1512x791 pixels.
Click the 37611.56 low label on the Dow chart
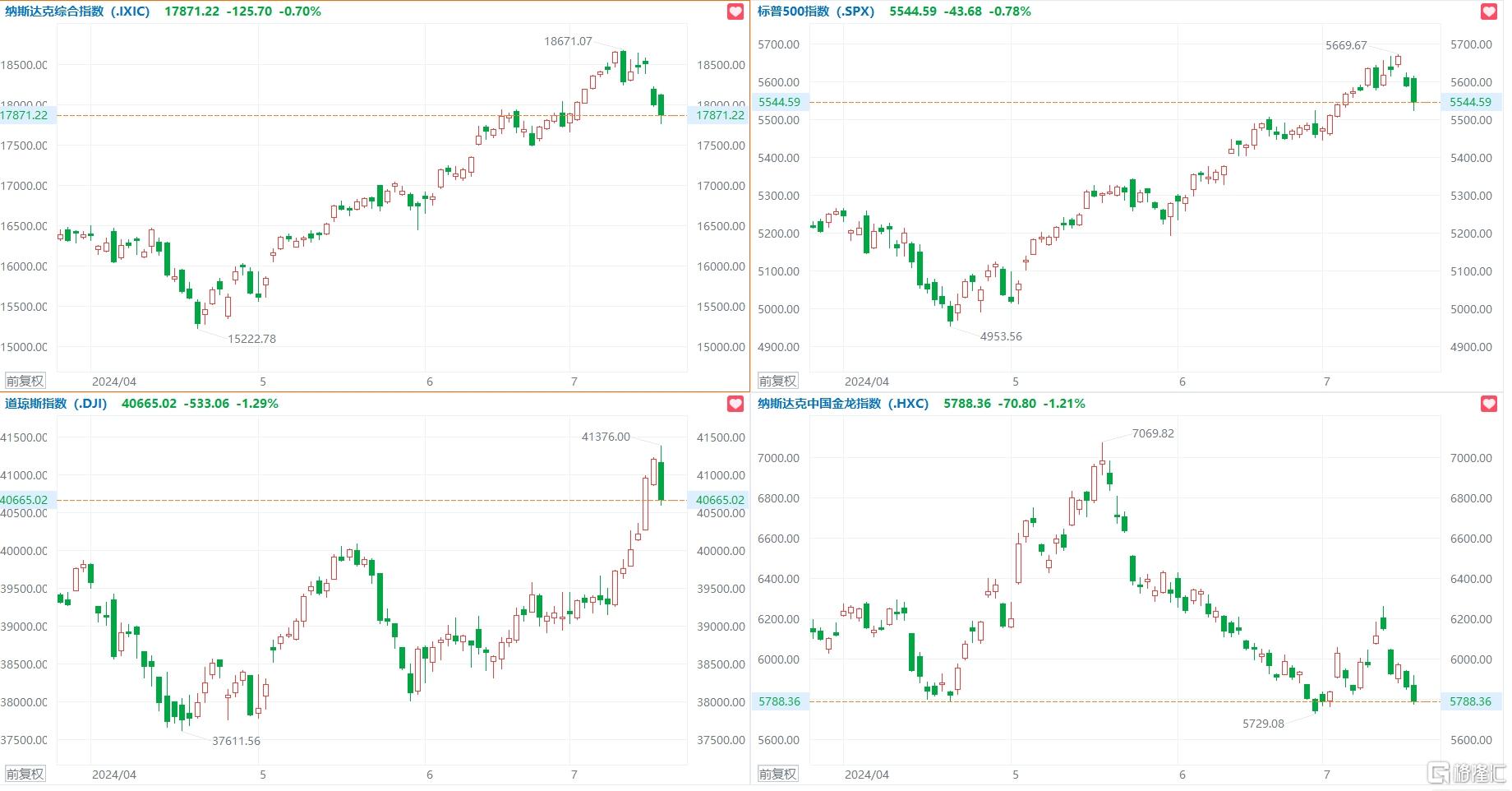click(x=236, y=741)
